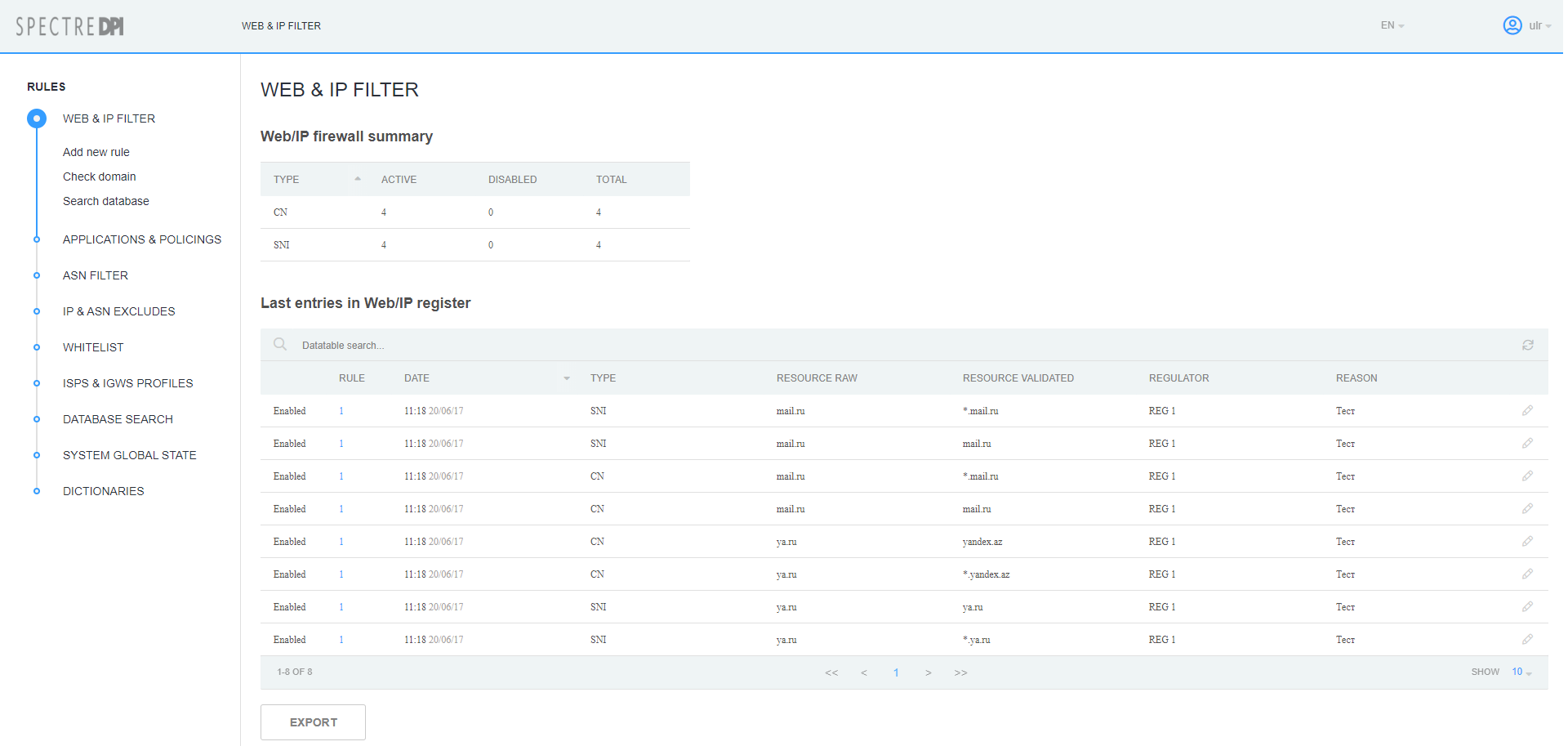
Task: Click the Add new rule link
Action: click(x=96, y=152)
